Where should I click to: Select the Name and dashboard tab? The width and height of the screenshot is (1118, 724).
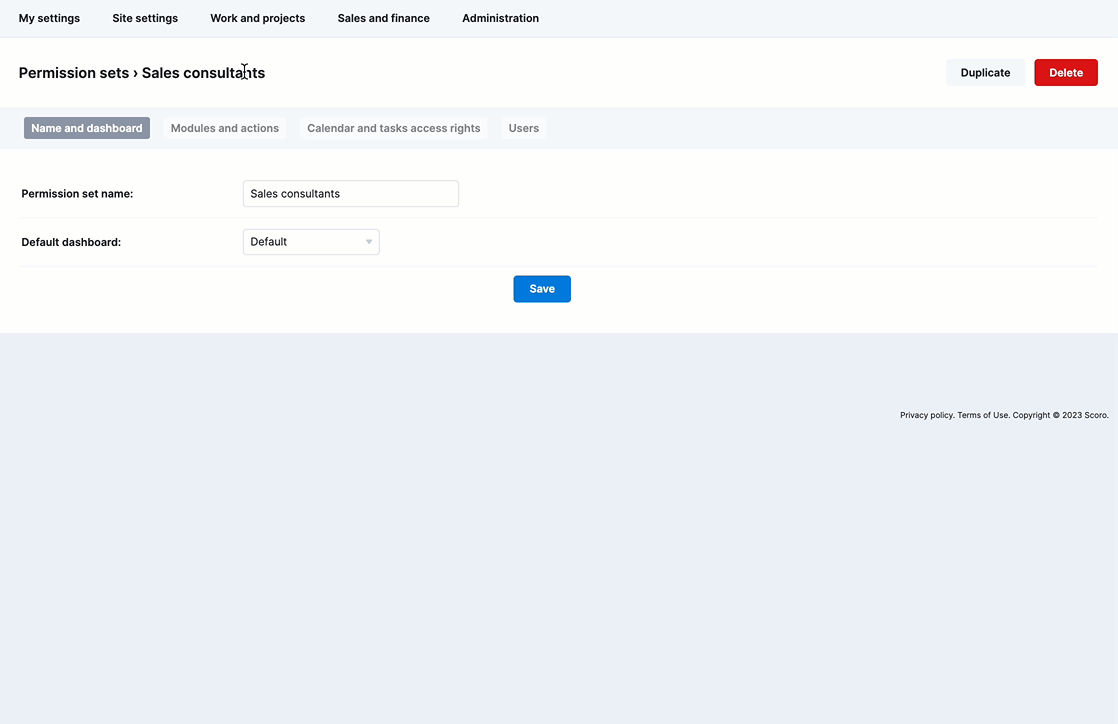pos(87,128)
